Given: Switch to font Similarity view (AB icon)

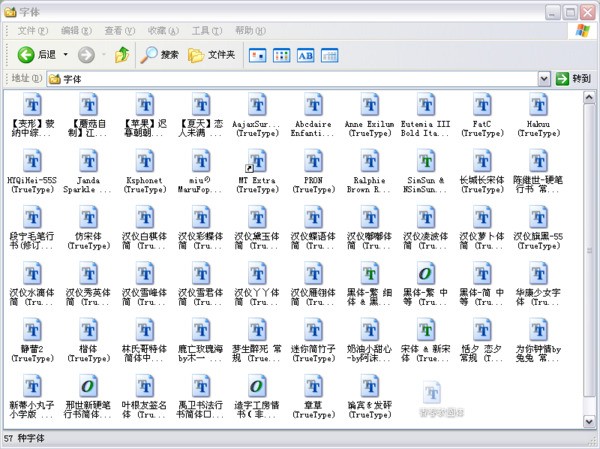Looking at the screenshot, I should point(305,55).
